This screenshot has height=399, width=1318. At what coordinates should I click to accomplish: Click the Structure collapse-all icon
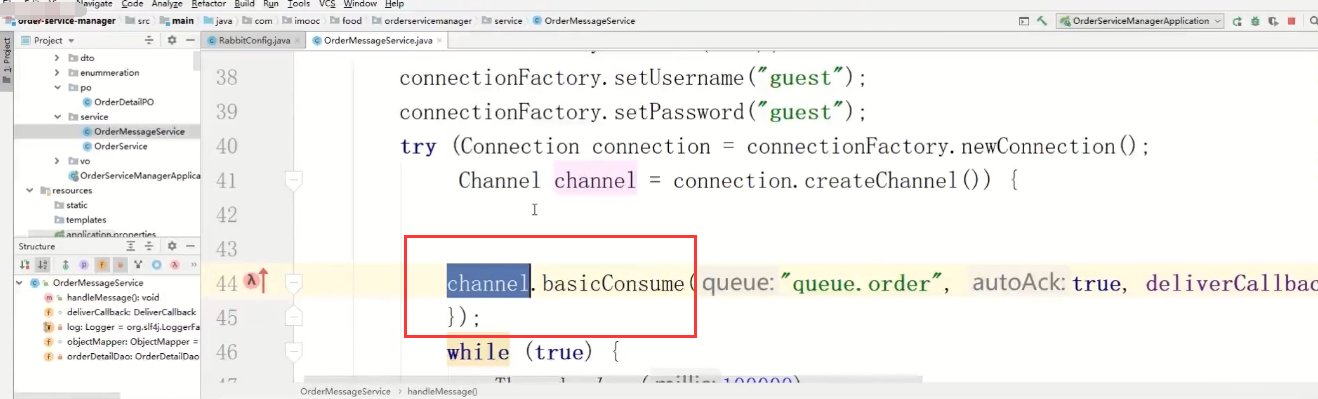(149, 246)
